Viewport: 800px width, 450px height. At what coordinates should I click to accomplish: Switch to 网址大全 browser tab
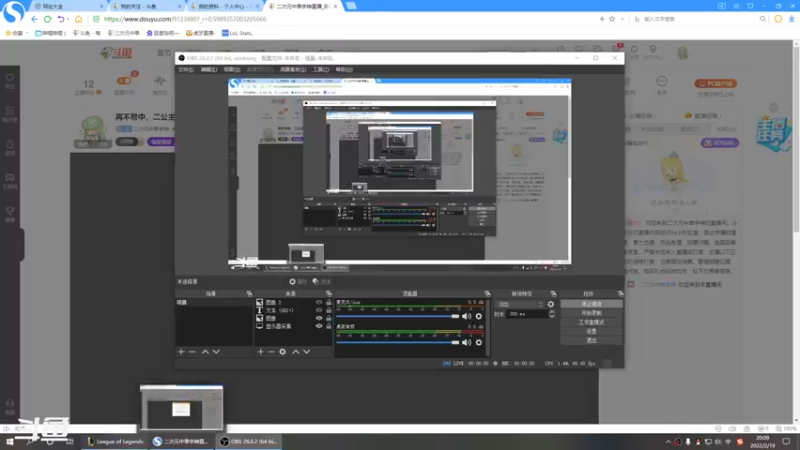tap(68, 6)
